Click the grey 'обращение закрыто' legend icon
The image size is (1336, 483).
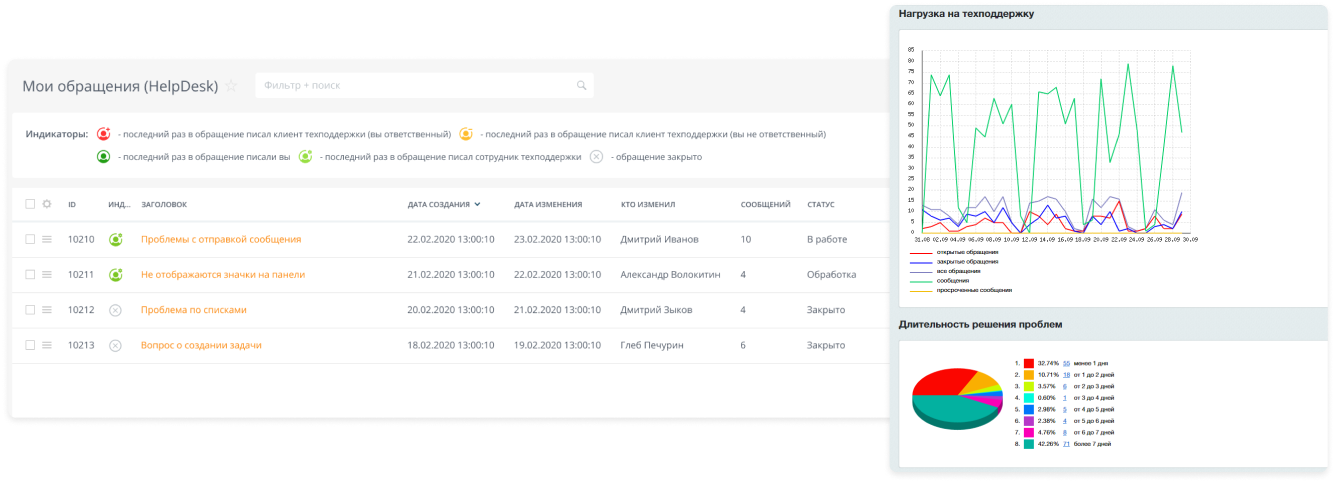[596, 157]
